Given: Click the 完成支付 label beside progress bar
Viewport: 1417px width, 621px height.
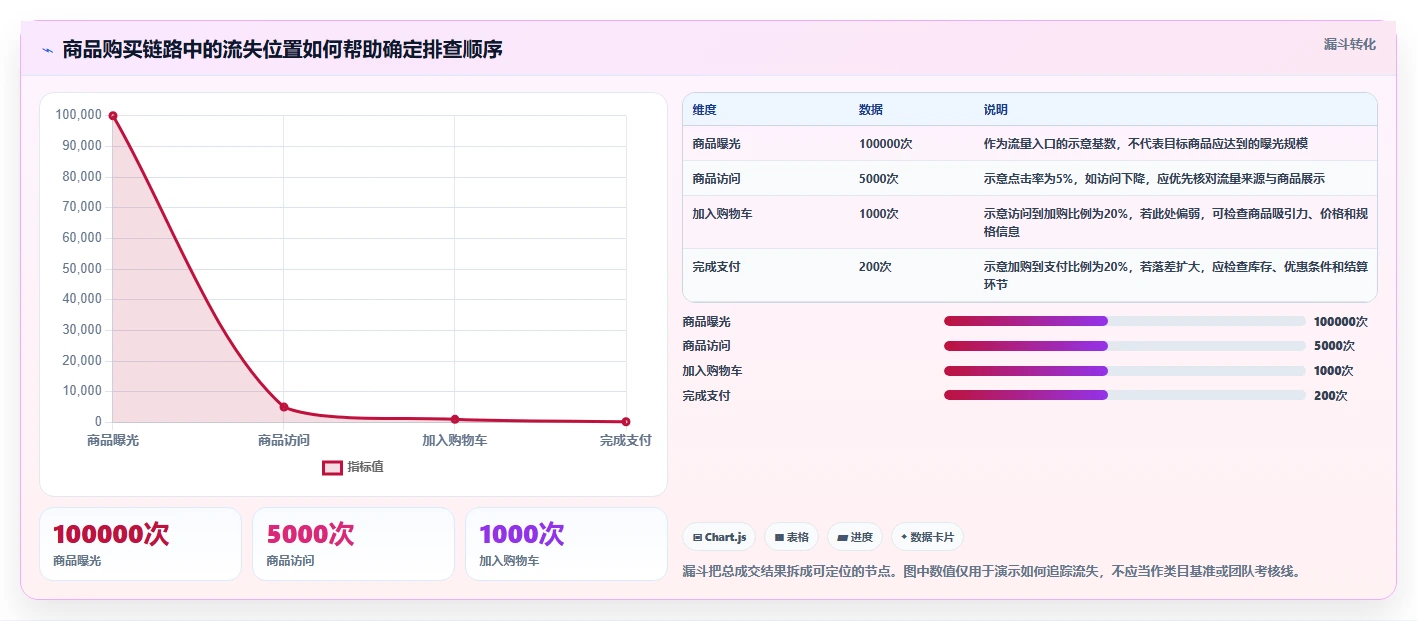Looking at the screenshot, I should pyautogui.click(x=707, y=396).
